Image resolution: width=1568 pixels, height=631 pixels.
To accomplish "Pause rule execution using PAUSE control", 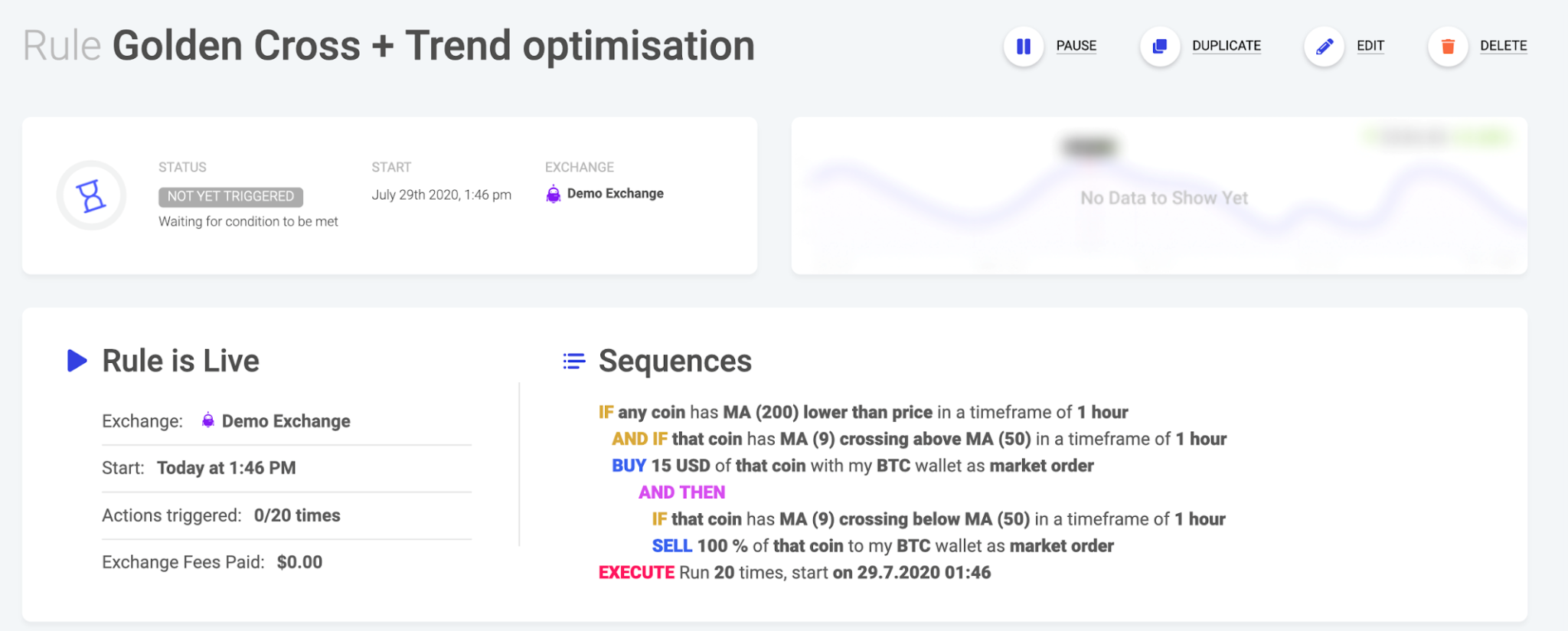I will [1076, 46].
